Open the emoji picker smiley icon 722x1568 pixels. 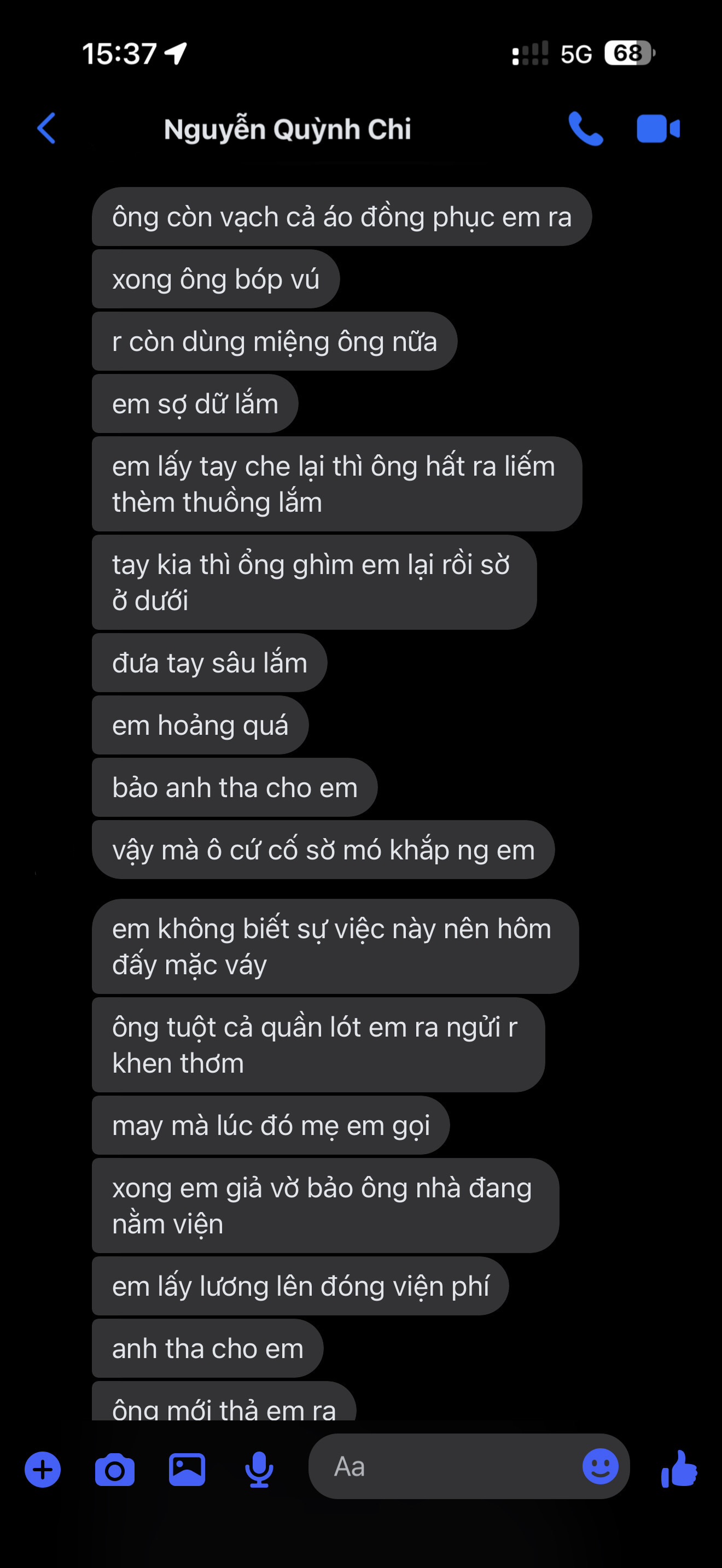pos(600,1466)
